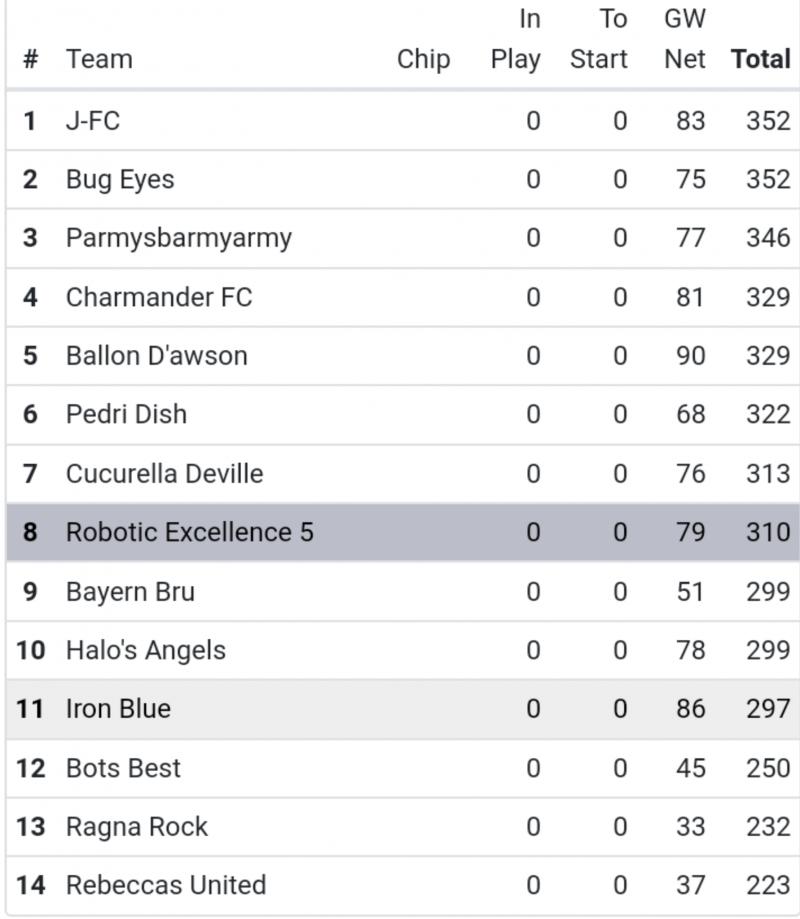Select the Bug Eyes team row

[x=120, y=180]
